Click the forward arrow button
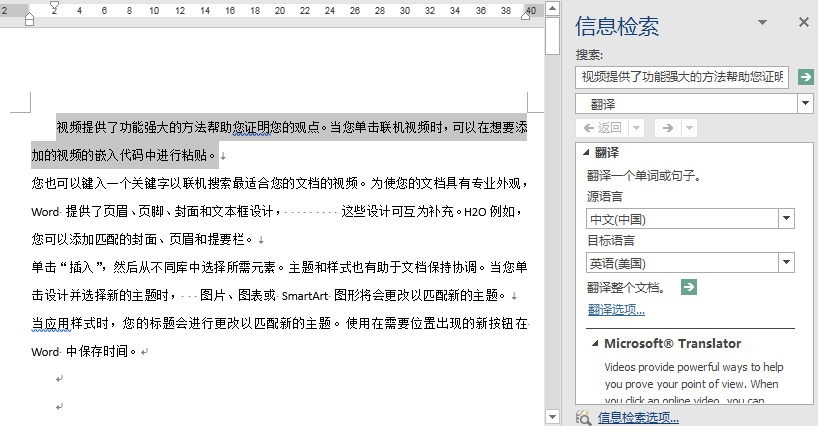Viewport: 818px width, 426px height. point(667,128)
